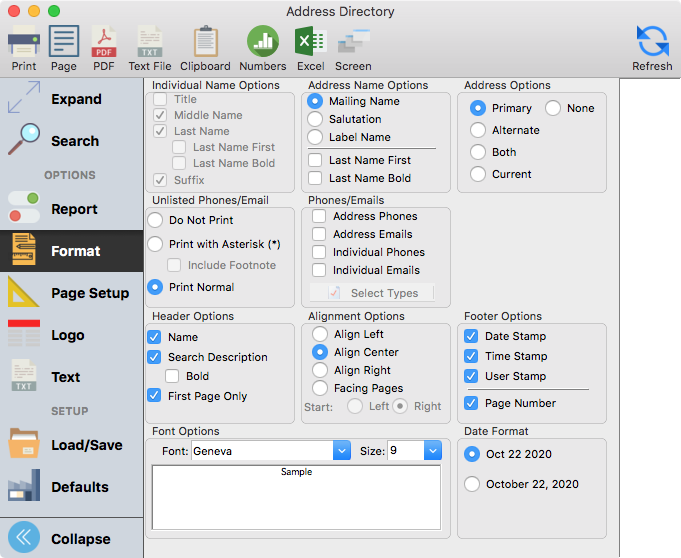The image size is (681, 558).
Task: Open Load/Save settings
Action: tap(71, 445)
